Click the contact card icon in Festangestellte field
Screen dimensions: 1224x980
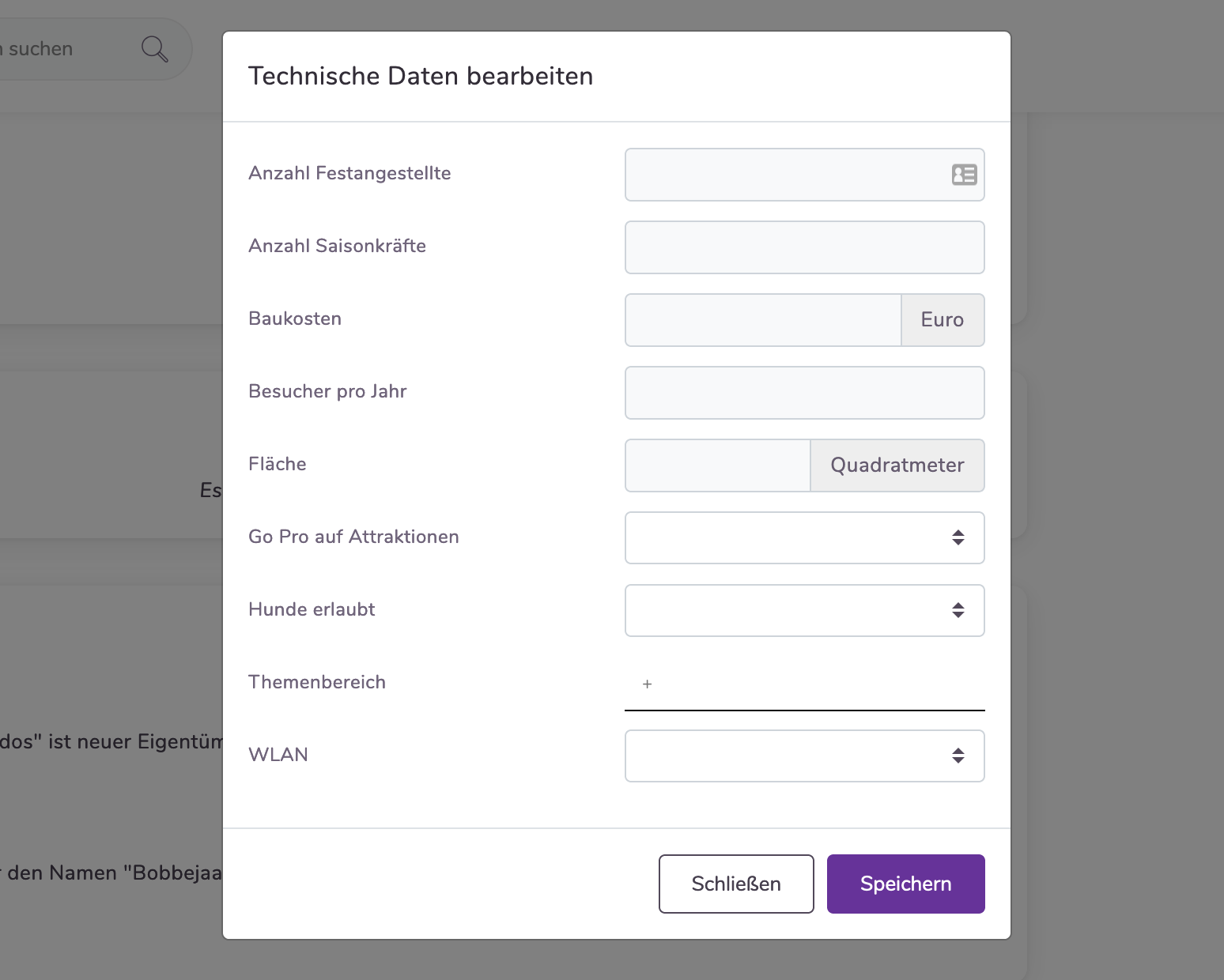coord(964,175)
